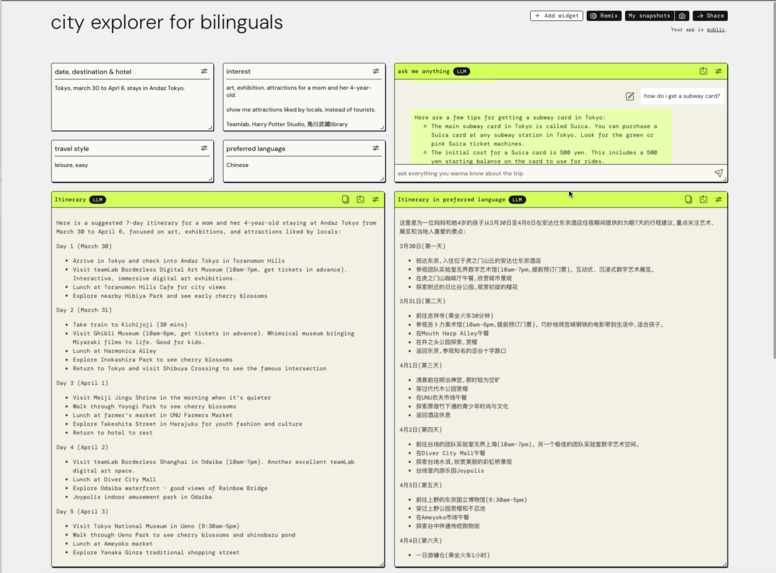Click LLM badge on Itinerary in preferred language

coord(517,199)
